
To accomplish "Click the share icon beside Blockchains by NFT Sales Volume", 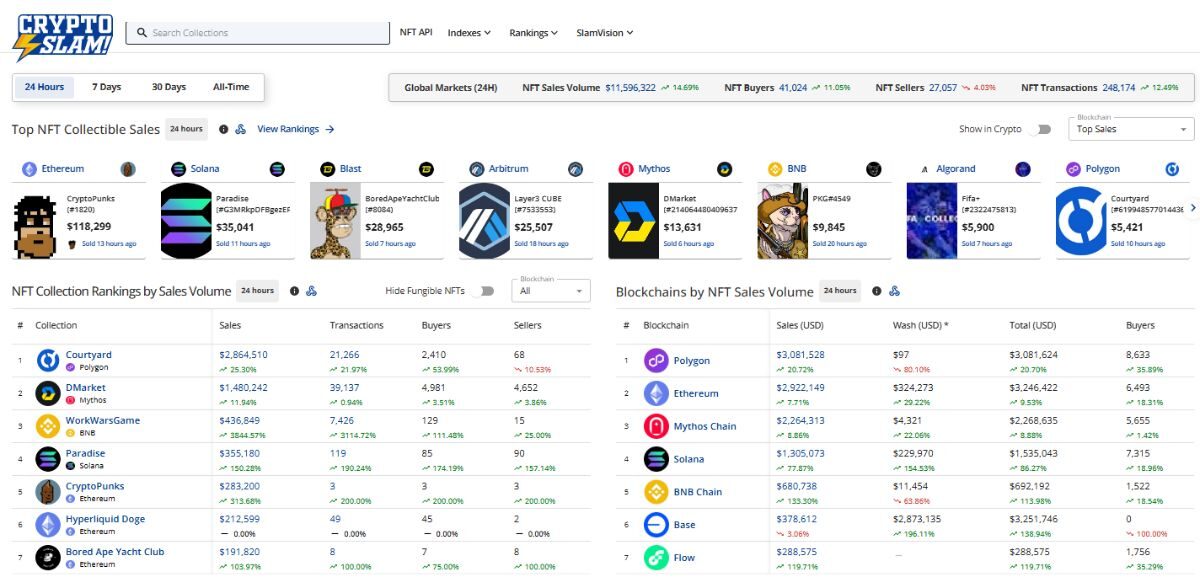I will point(894,291).
